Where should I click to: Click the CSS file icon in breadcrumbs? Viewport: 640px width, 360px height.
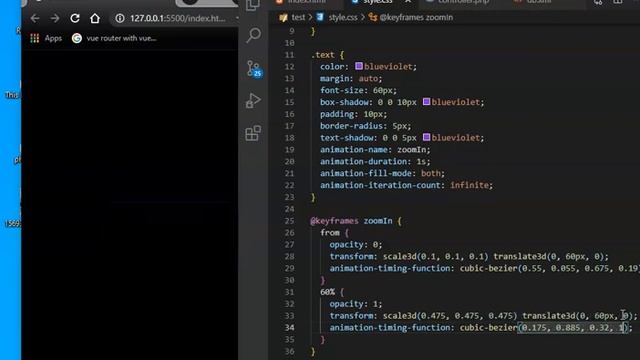(x=320, y=17)
